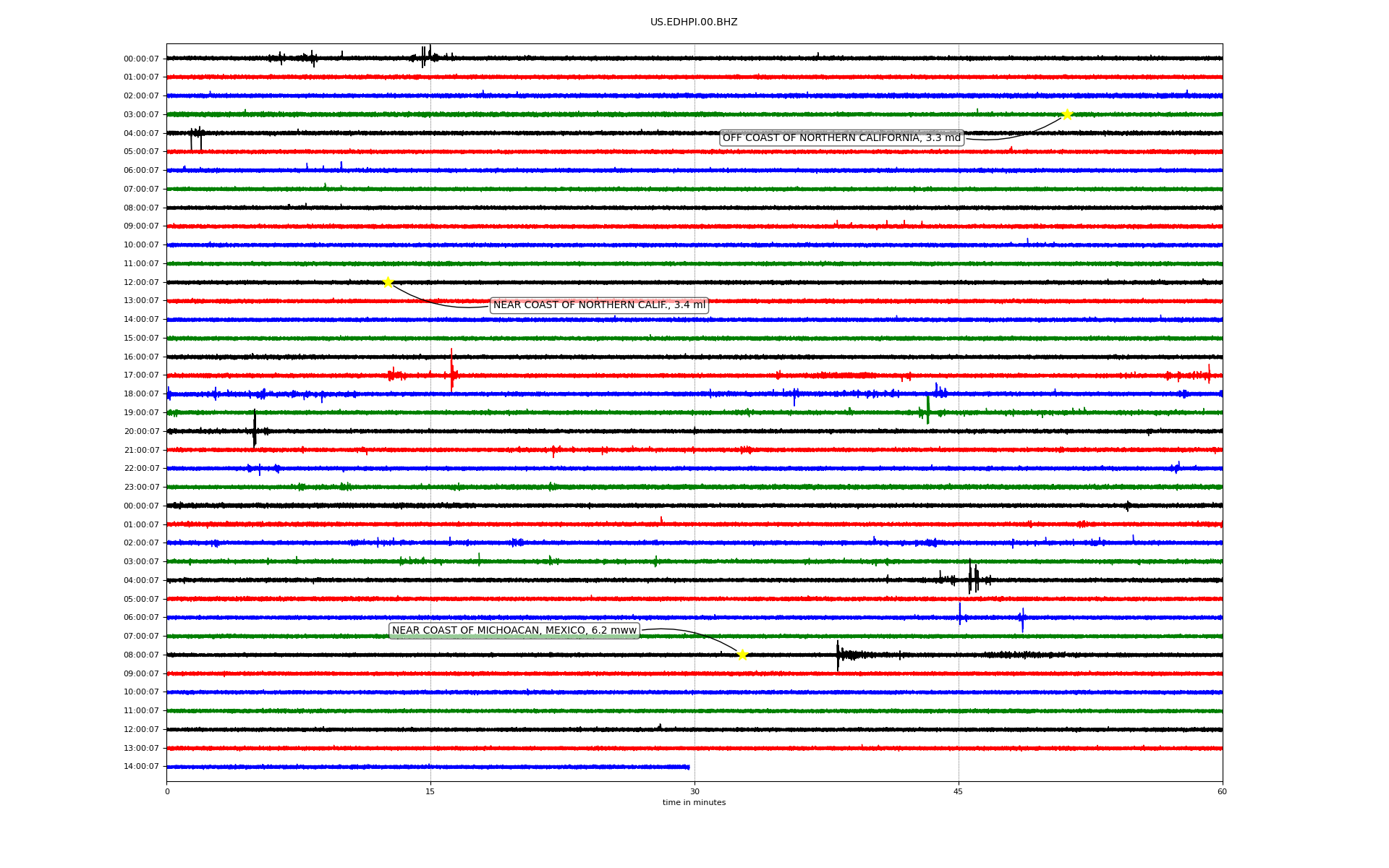The image size is (1389, 868).
Task: Click the 17:00:07 time label
Action: 141,375
